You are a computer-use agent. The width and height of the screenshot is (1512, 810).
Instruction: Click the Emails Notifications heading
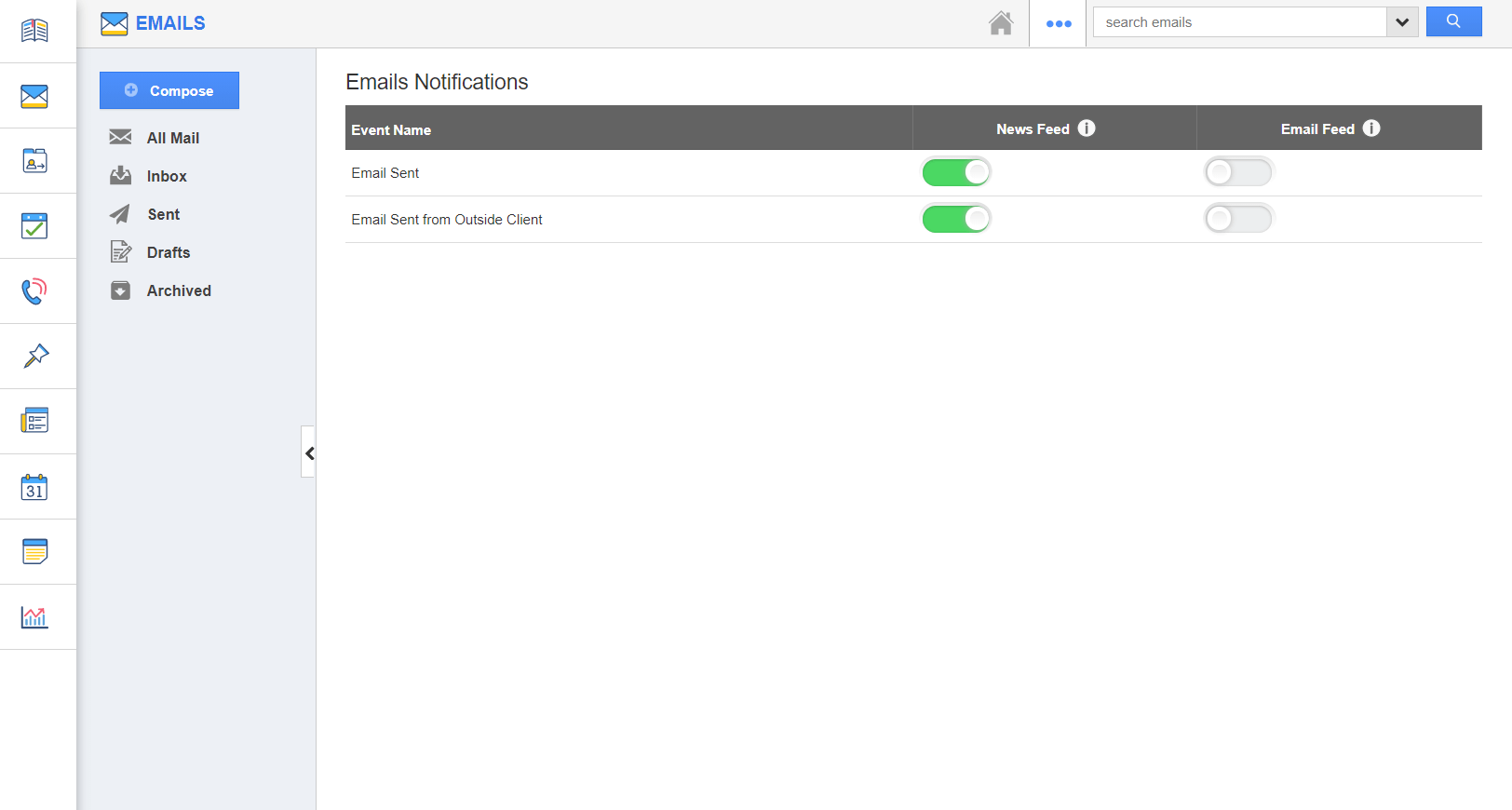pyautogui.click(x=437, y=82)
